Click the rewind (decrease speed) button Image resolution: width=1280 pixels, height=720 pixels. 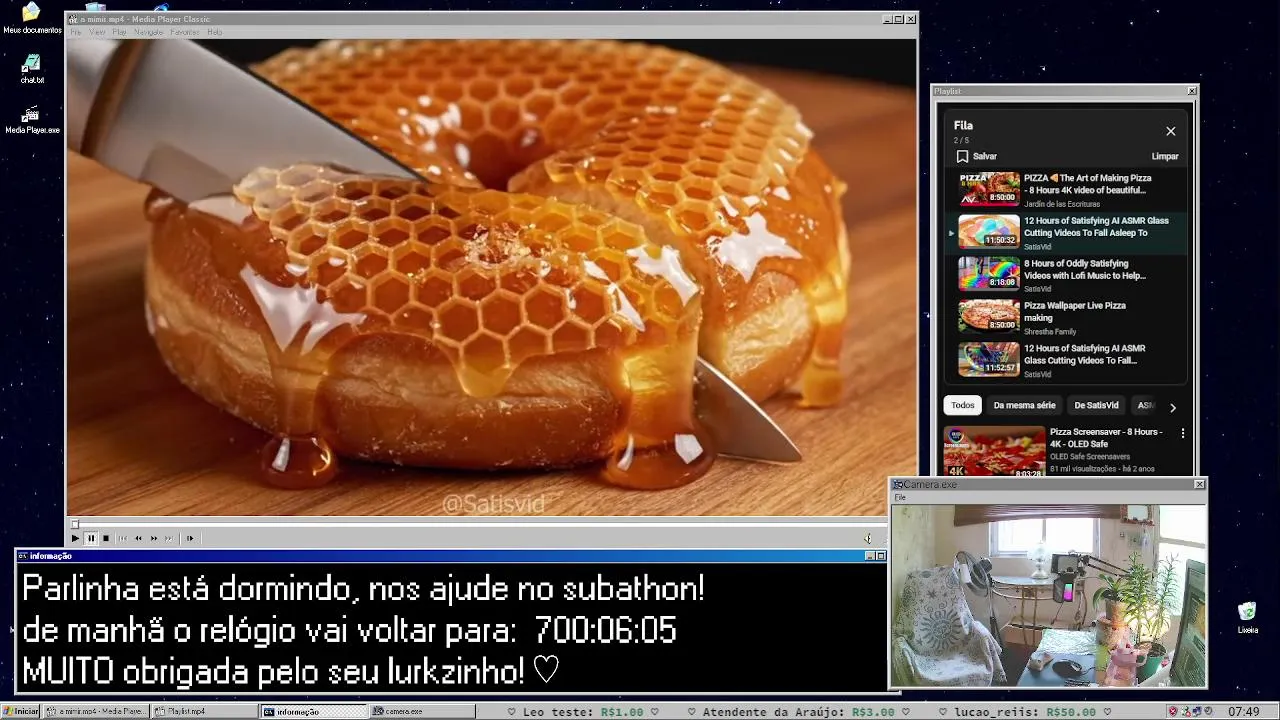(138, 538)
